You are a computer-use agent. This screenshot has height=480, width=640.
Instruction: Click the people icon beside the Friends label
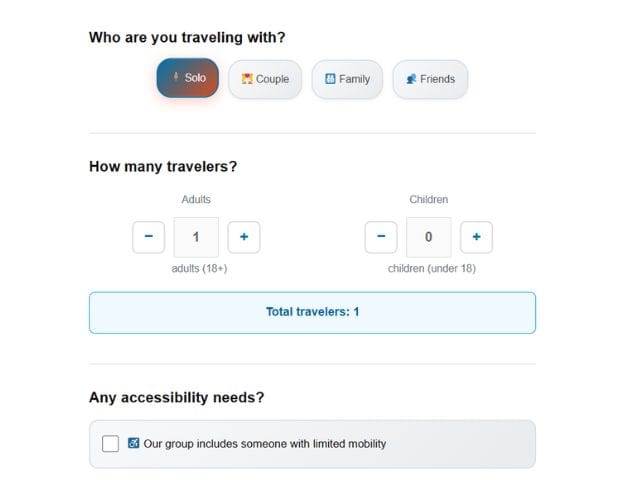pos(411,79)
